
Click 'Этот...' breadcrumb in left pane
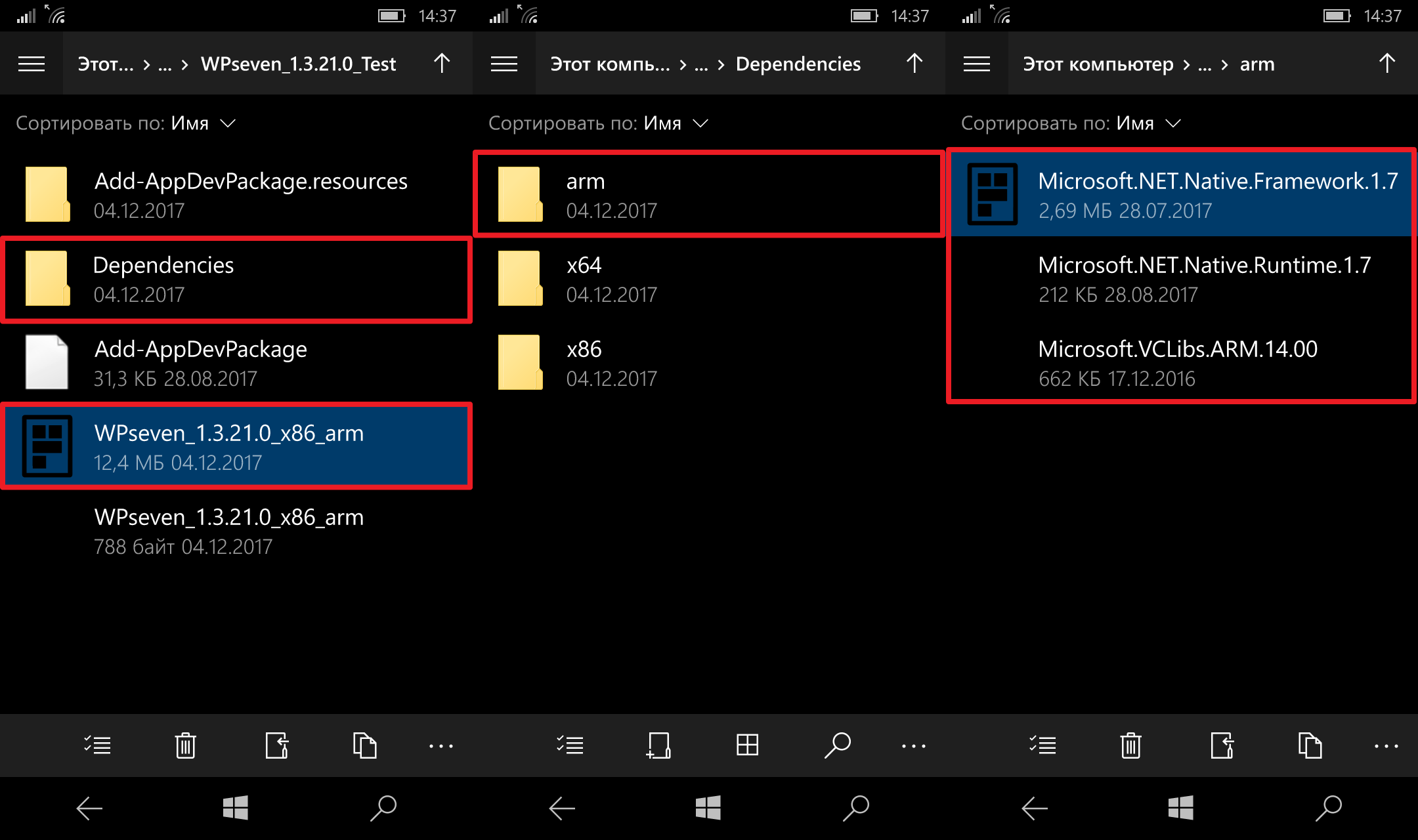click(x=106, y=64)
